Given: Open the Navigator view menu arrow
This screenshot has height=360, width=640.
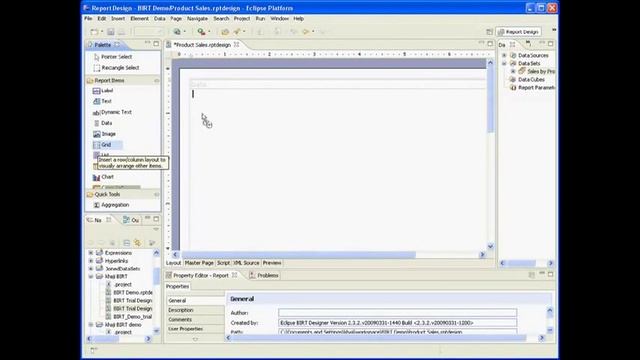Looking at the screenshot, I should [x=156, y=229].
